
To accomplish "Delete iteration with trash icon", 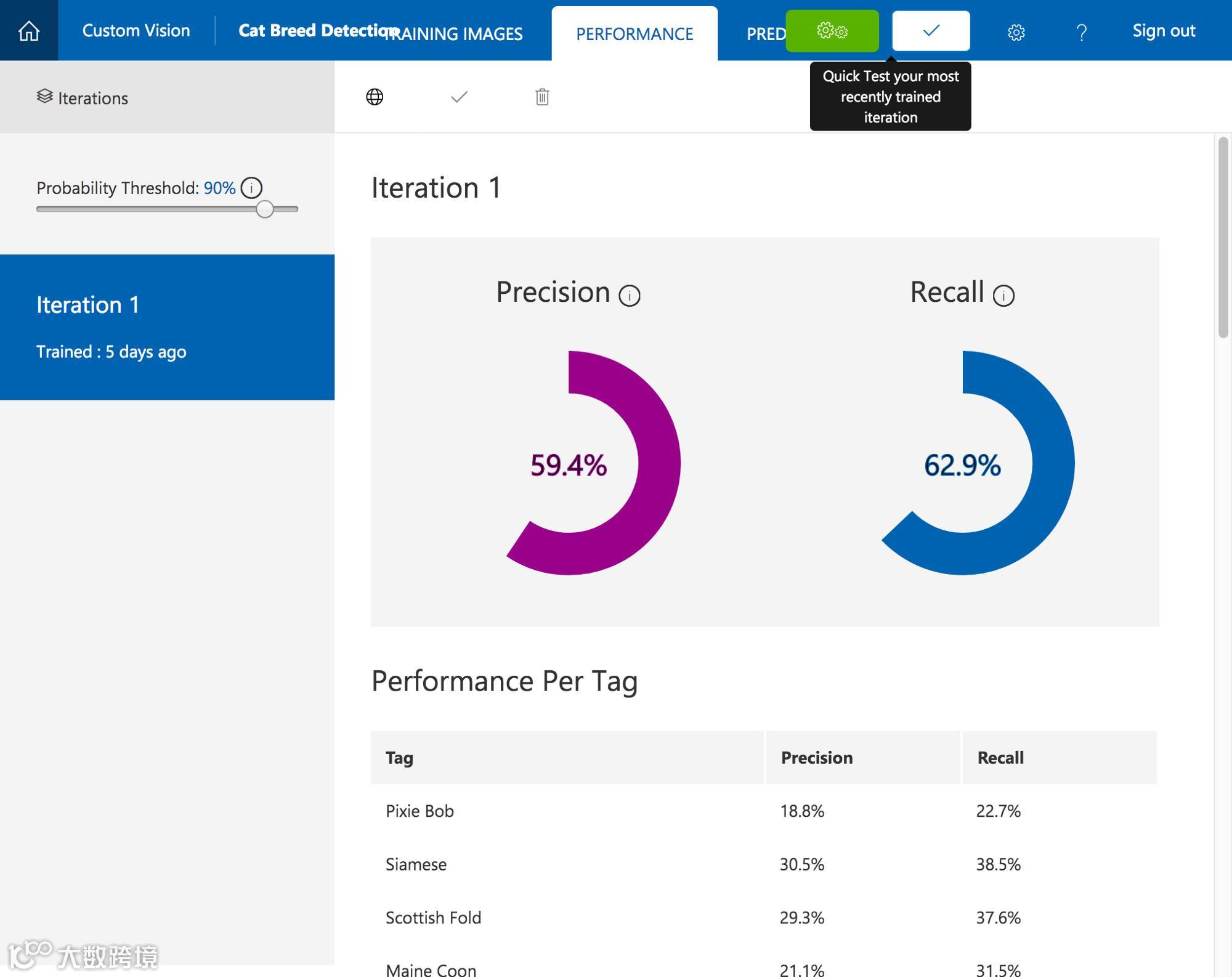I will click(542, 97).
